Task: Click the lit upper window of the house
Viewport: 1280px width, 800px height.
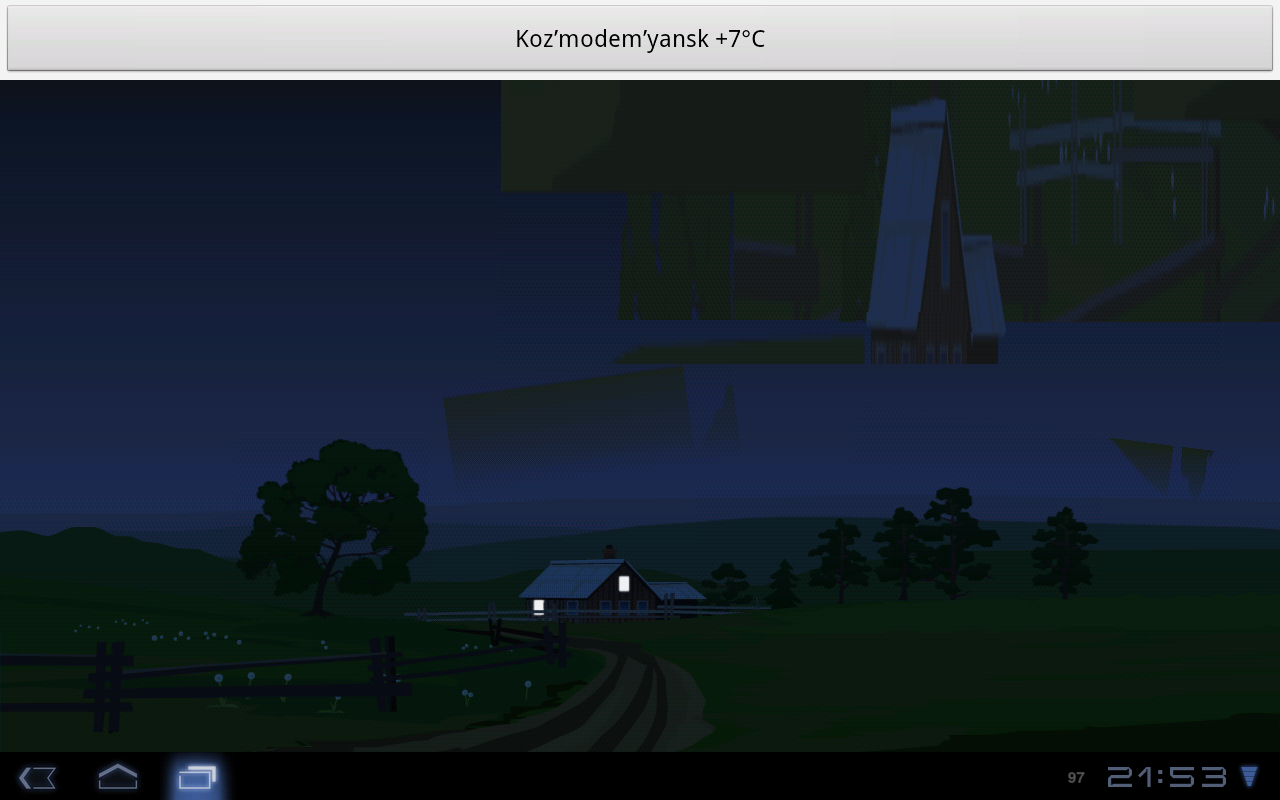Action: (x=624, y=583)
